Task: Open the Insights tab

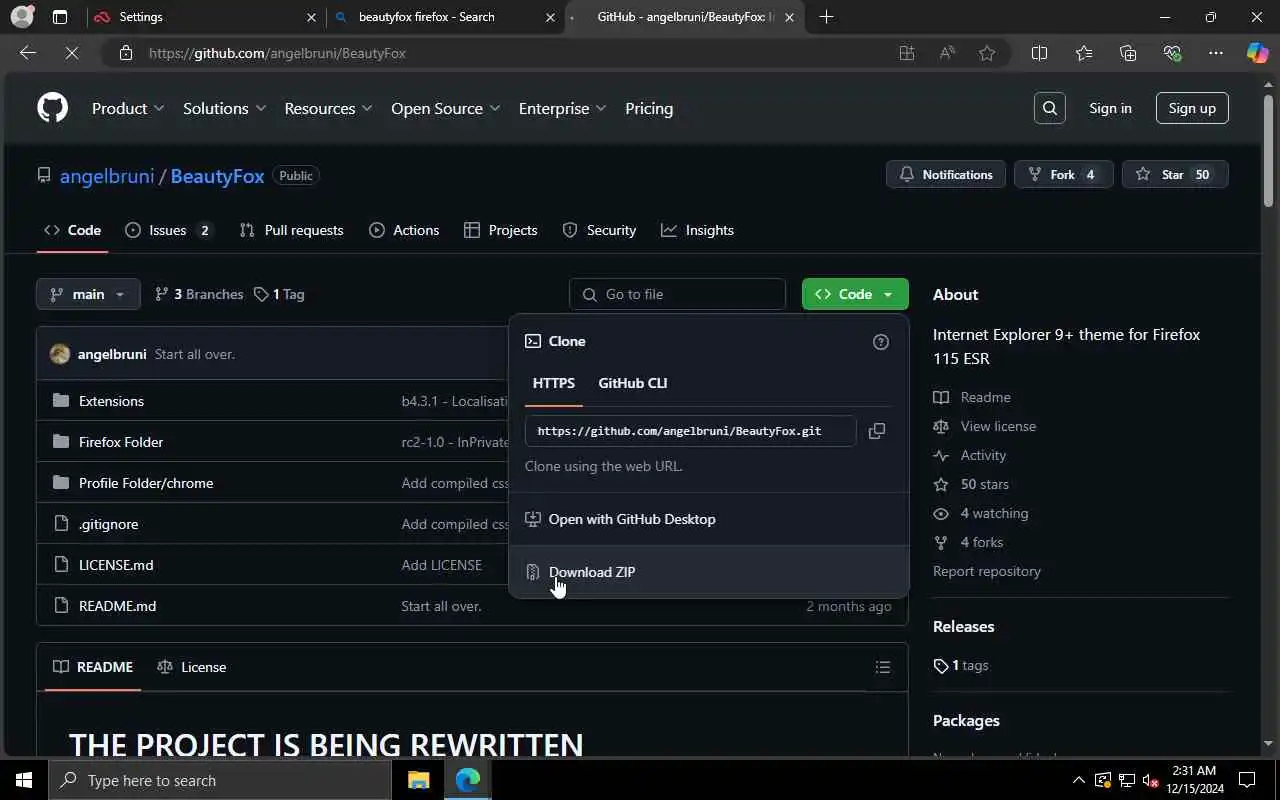Action: [697, 230]
